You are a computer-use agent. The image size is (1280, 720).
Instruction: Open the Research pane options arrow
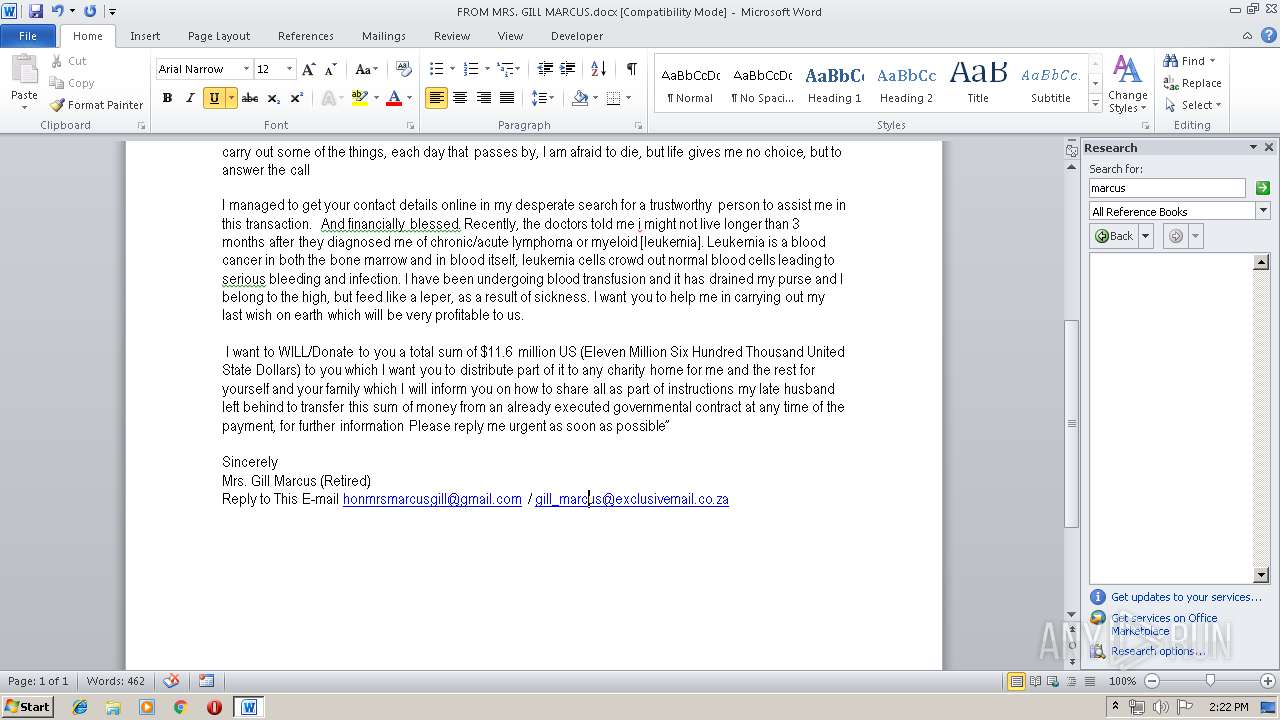click(x=1253, y=147)
